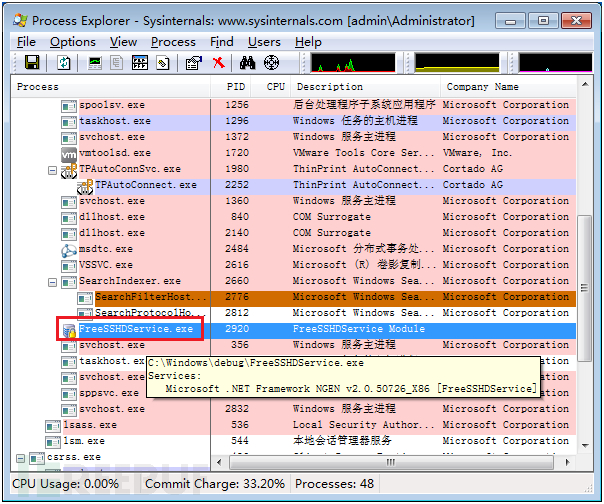
Task: Click the DLL/handle view toolbar icon
Action: click(163, 62)
